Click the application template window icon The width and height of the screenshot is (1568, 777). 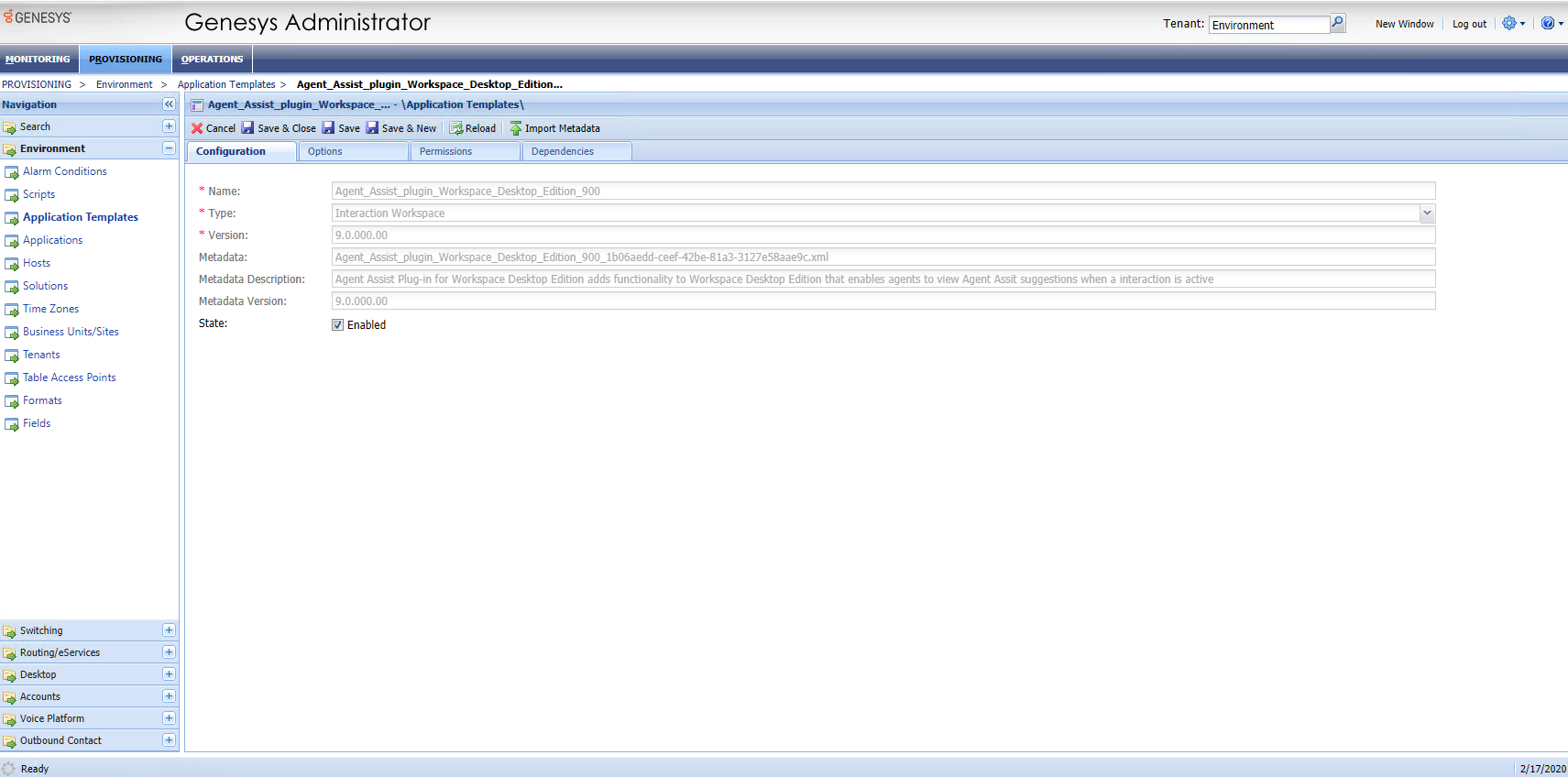(197, 105)
